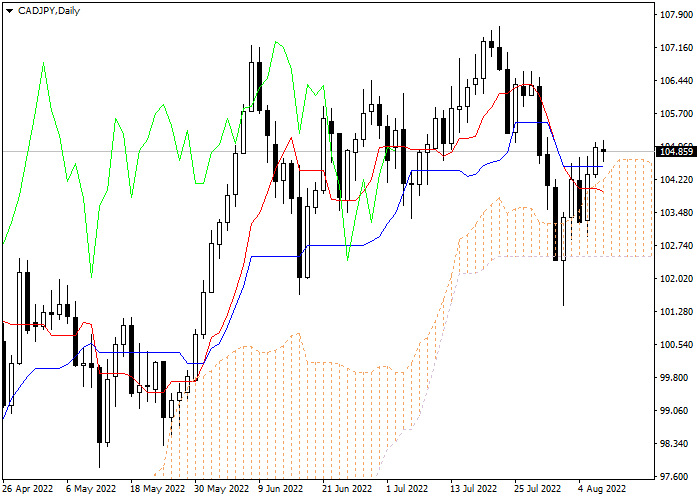Select the 103.480 price axis label
The image size is (700, 500).
pyautogui.click(x=676, y=213)
